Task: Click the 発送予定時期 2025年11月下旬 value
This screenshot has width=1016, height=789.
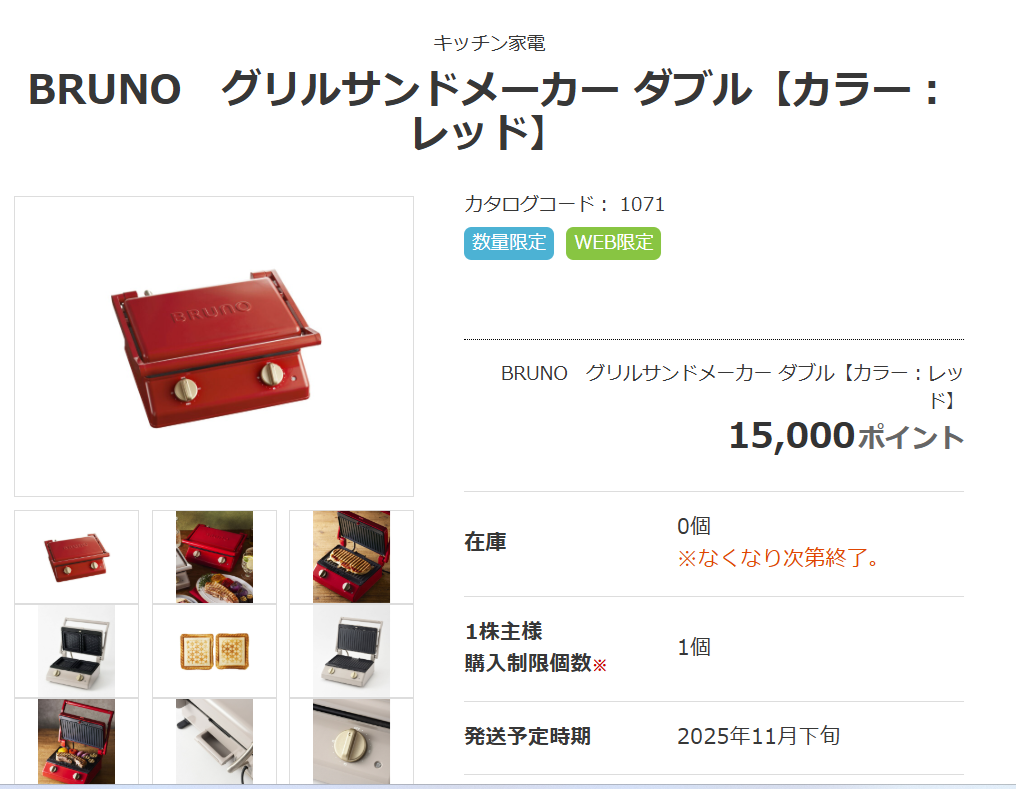Action: point(759,736)
